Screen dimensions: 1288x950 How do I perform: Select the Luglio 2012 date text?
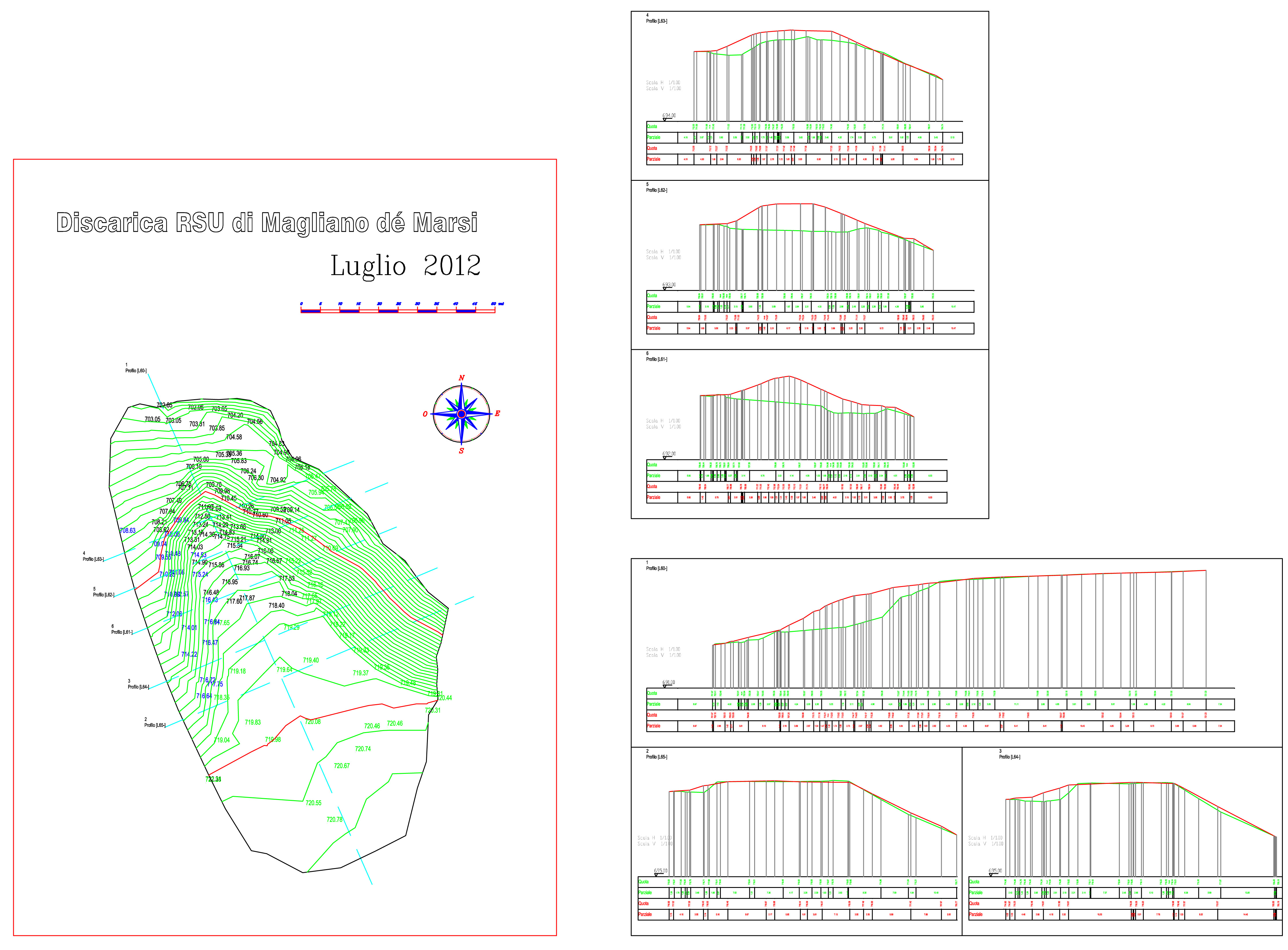(405, 266)
